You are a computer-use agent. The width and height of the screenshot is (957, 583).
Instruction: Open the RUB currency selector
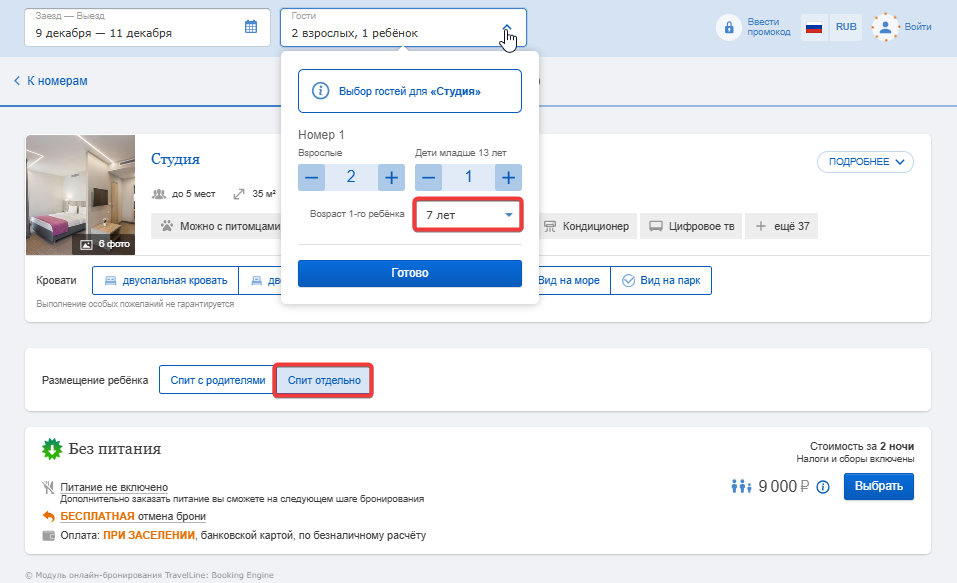point(846,27)
